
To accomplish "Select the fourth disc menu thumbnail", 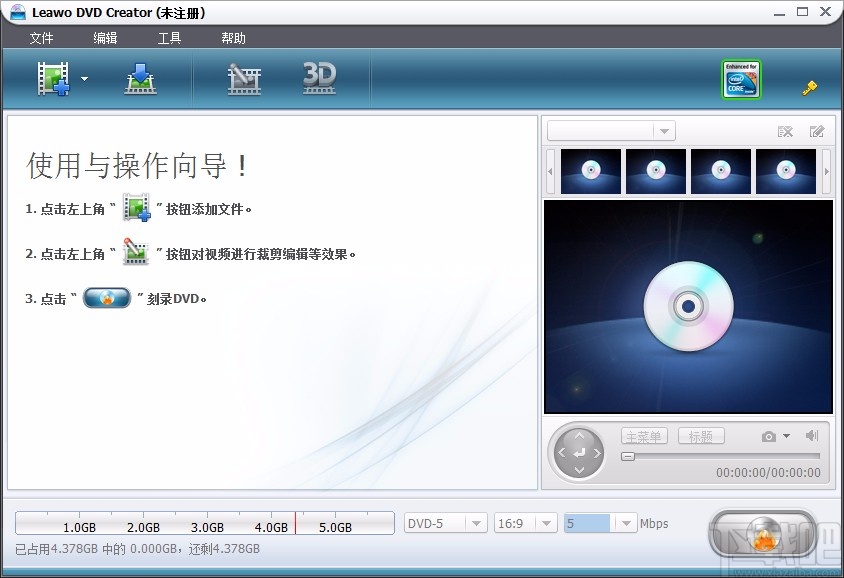I will [786, 171].
